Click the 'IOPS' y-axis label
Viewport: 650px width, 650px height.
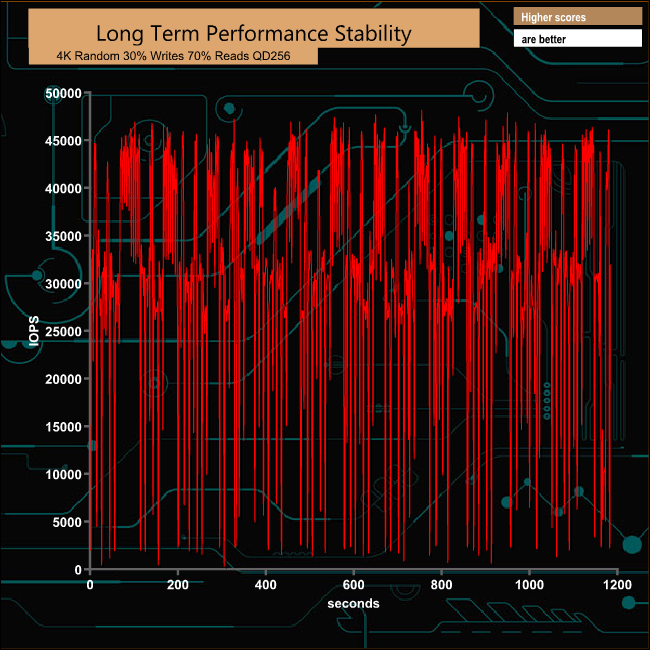[x=34, y=331]
